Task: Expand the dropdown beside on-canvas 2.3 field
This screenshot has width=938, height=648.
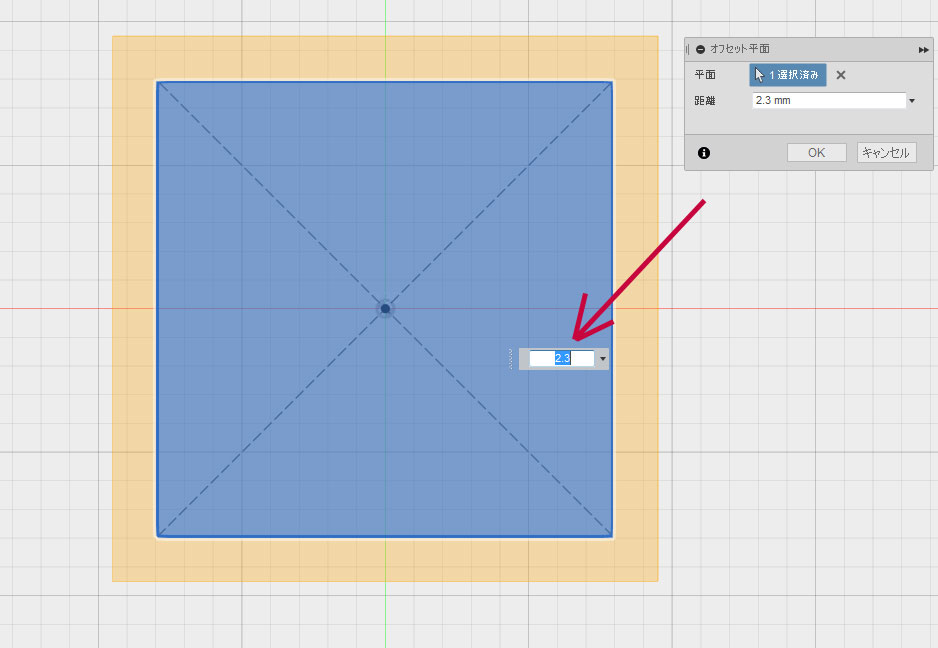Action: (602, 358)
